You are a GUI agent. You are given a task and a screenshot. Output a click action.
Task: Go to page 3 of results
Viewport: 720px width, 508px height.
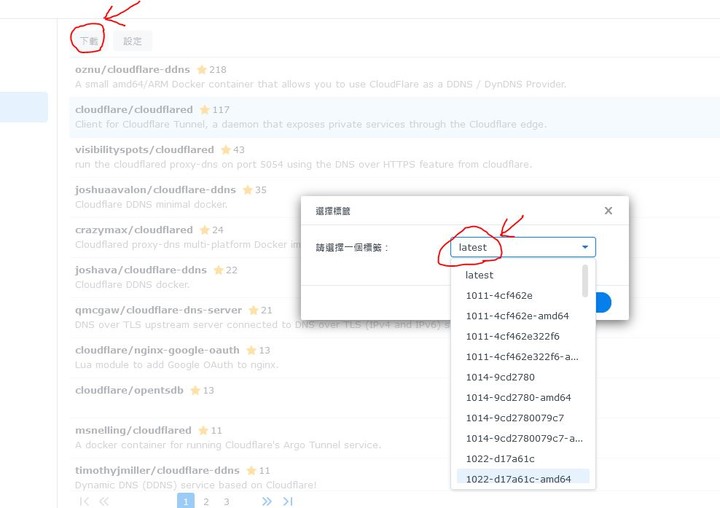[x=226, y=502]
